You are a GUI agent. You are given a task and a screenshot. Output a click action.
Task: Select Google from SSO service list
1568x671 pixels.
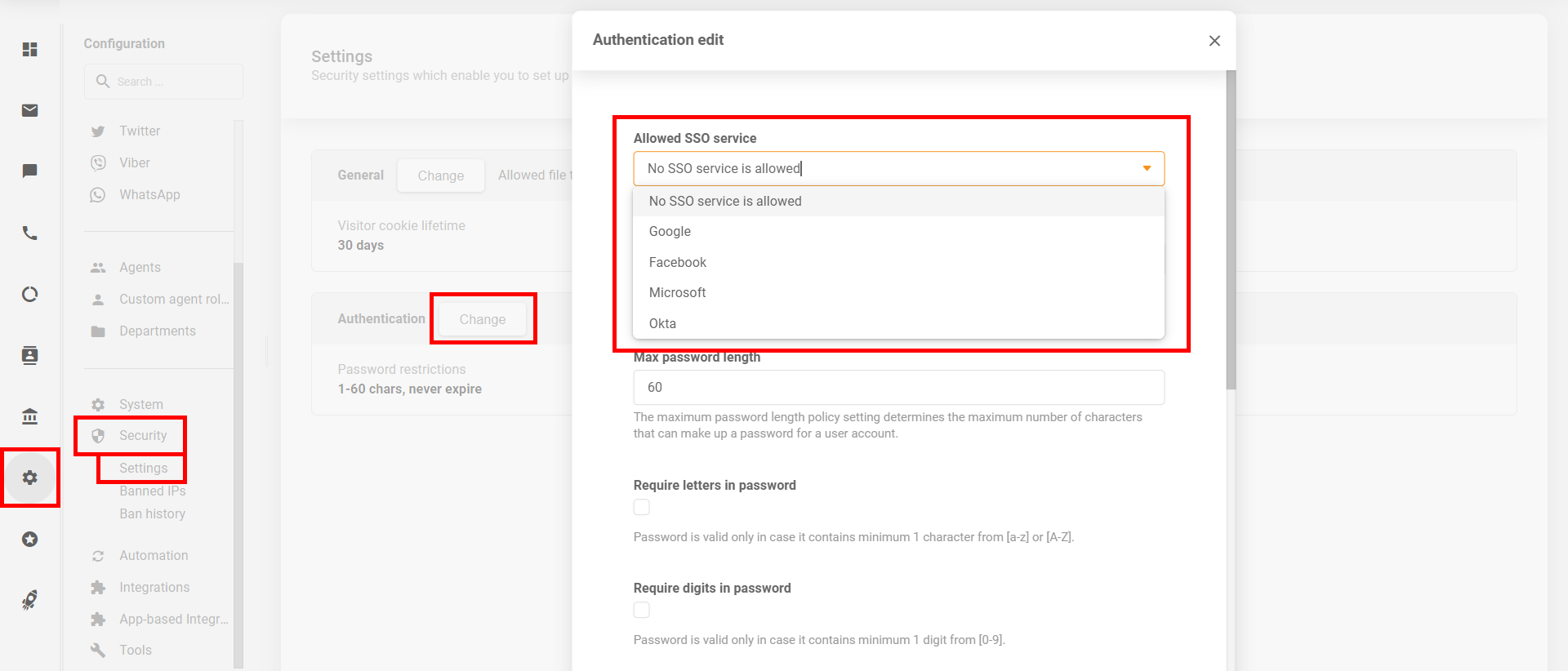[x=670, y=232]
